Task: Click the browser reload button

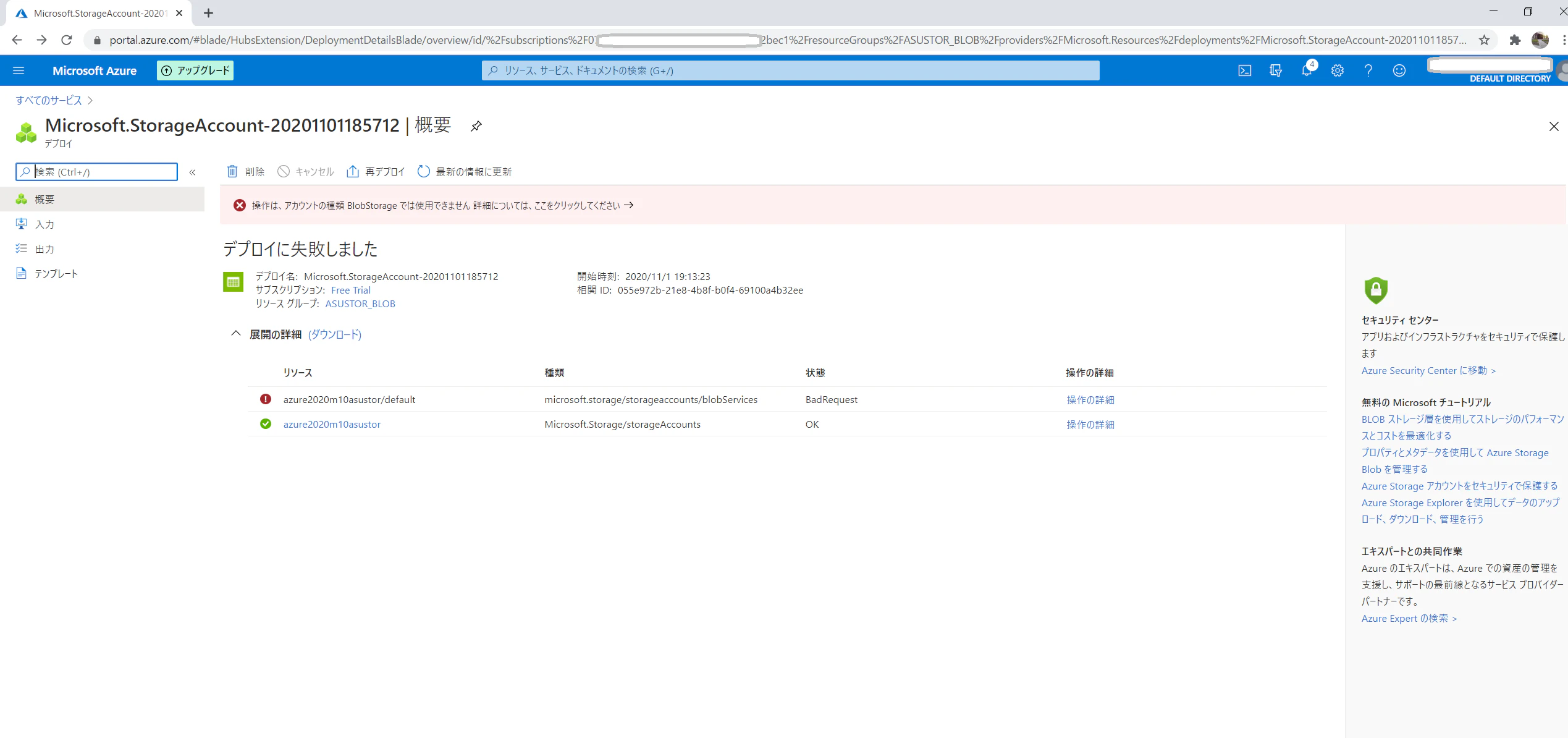Action: (66, 40)
